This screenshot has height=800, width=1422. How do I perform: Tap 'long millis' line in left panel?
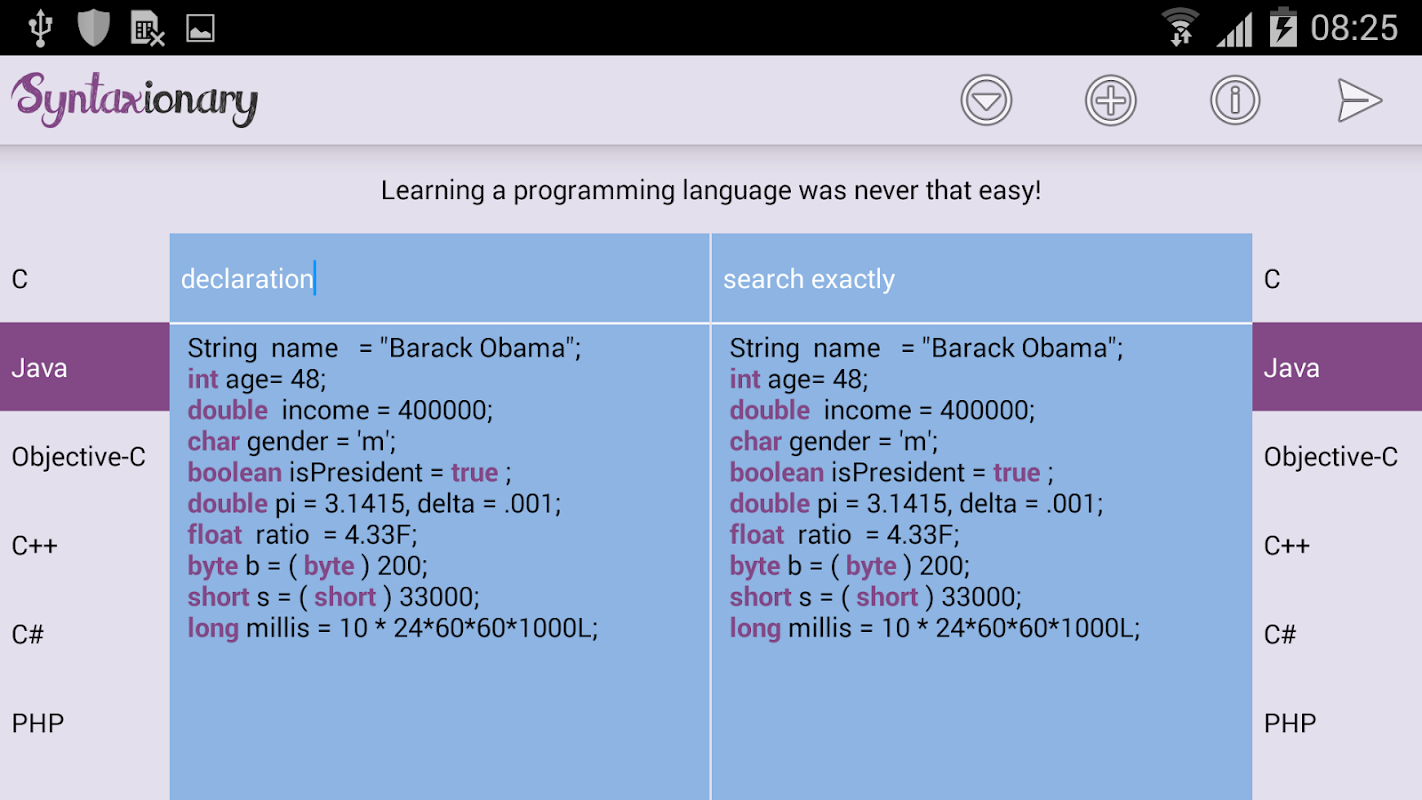coord(393,628)
